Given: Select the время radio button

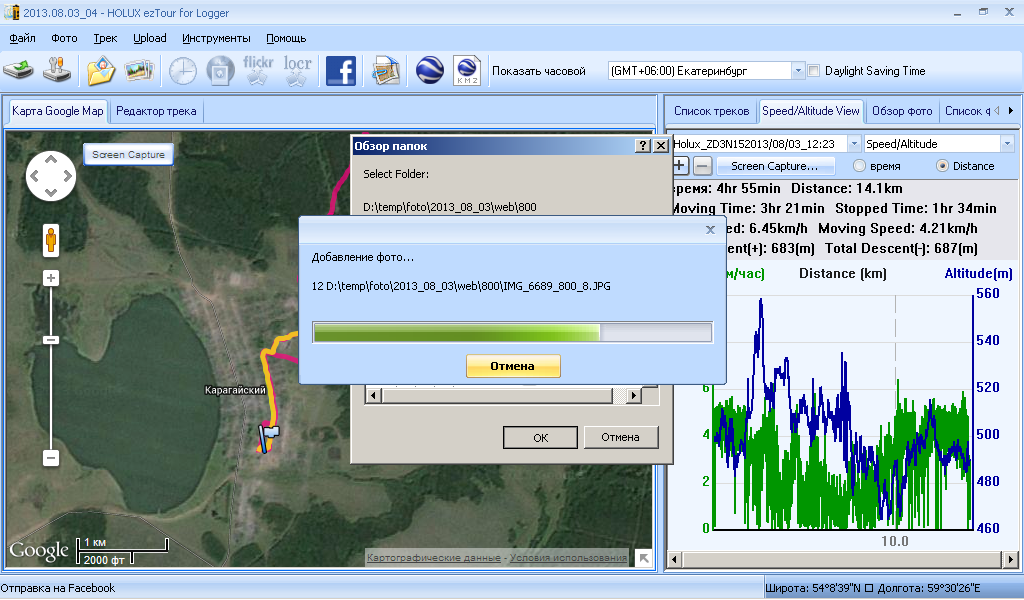Looking at the screenshot, I should click(x=859, y=166).
